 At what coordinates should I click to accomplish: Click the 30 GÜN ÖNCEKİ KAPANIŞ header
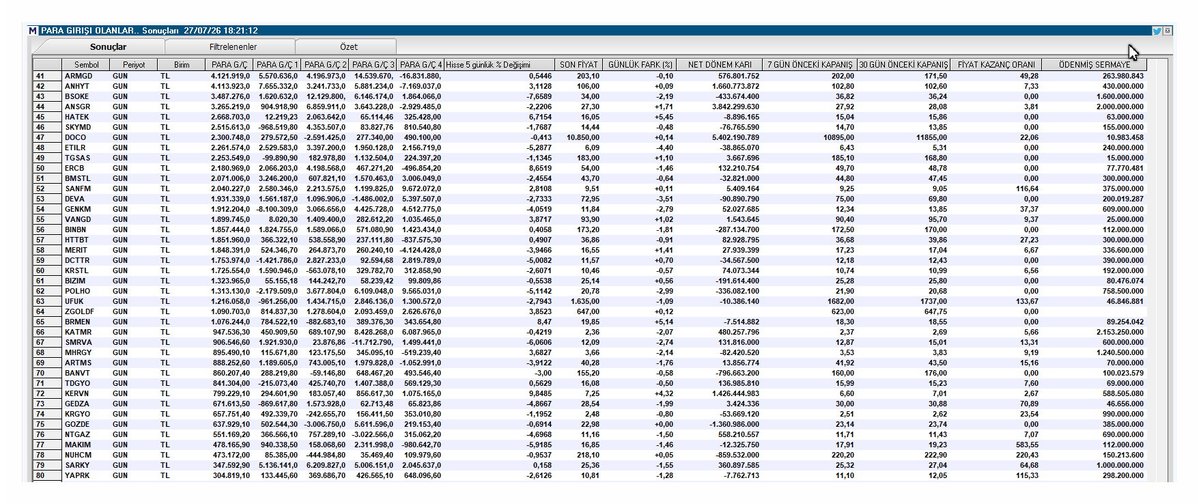904,65
